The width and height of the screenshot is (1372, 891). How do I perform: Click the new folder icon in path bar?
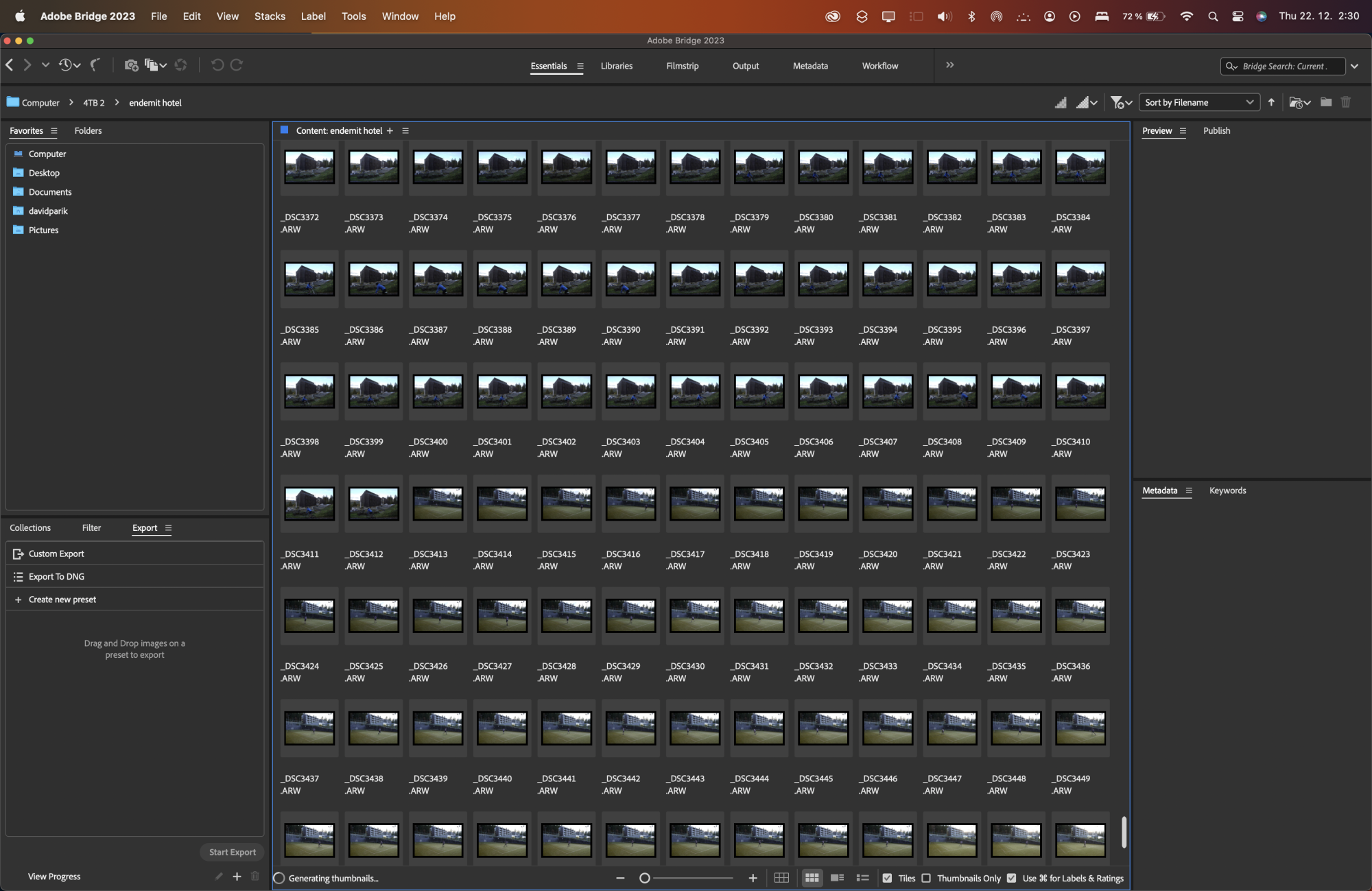coord(1326,102)
